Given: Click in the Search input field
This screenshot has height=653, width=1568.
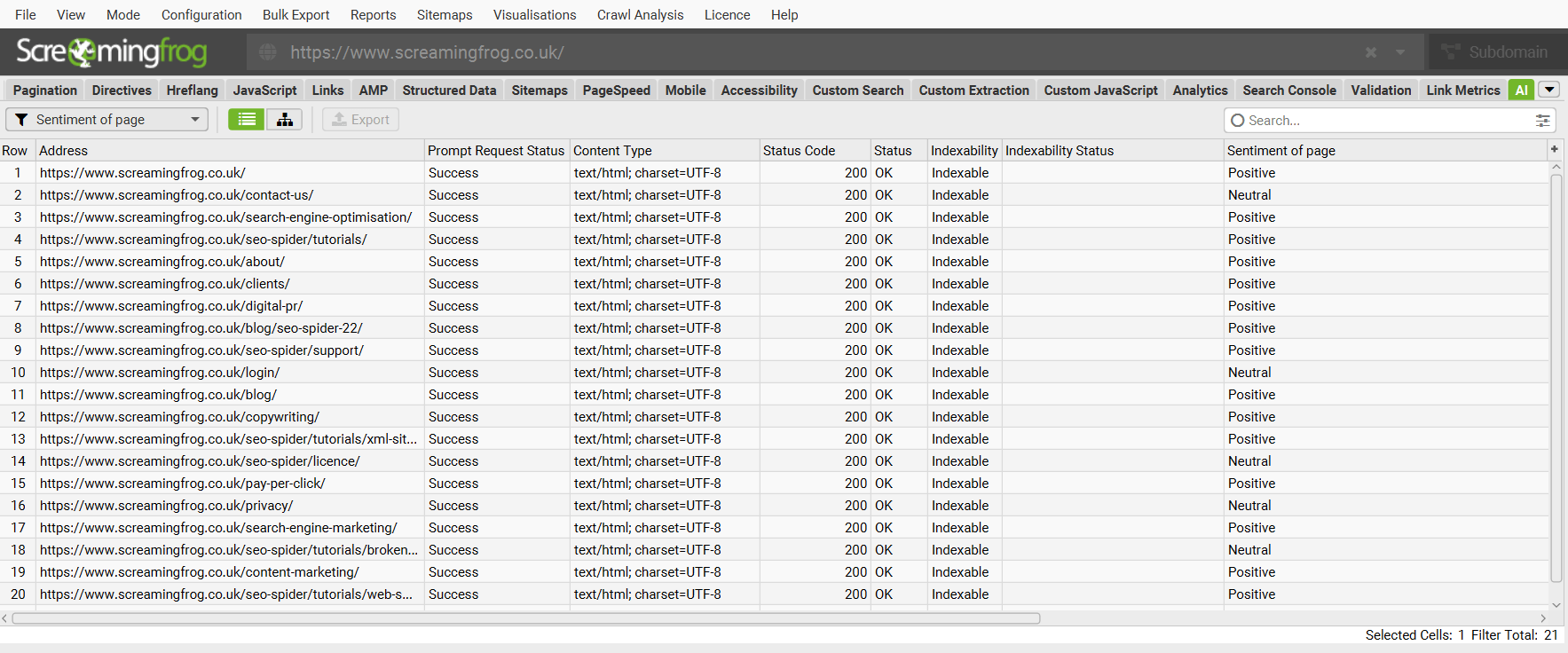Looking at the screenshot, I should click(x=1389, y=120).
